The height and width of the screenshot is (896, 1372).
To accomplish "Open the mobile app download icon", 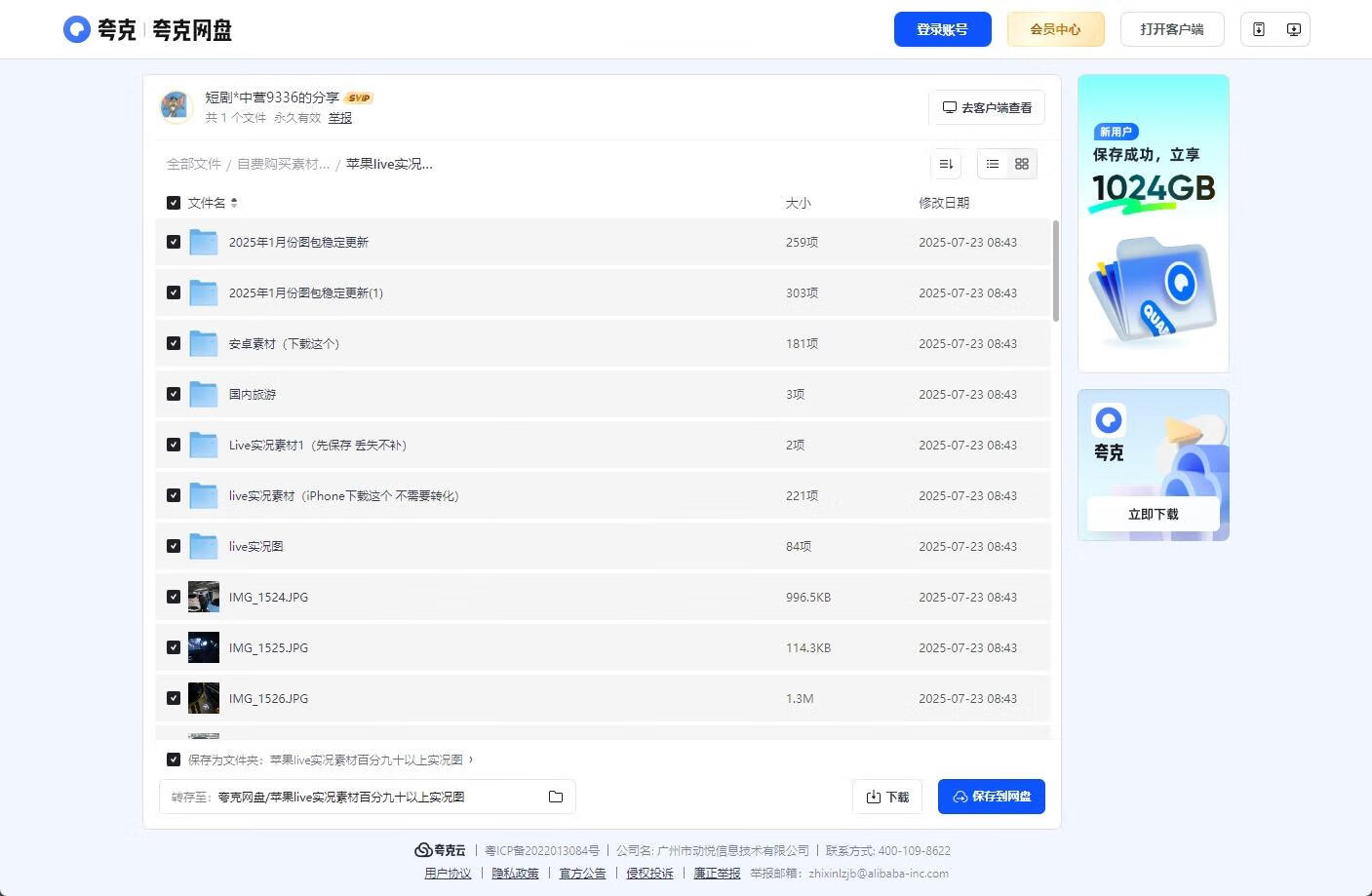I will (1257, 29).
